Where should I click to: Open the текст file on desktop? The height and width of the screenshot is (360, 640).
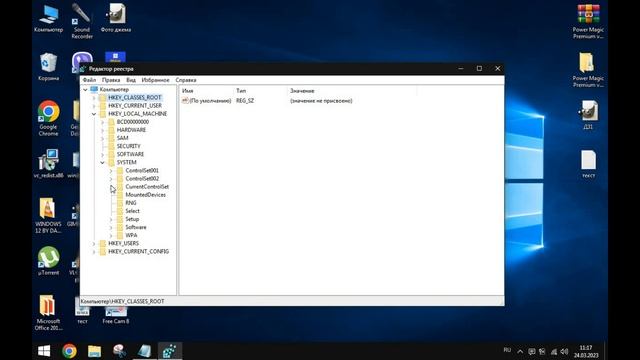click(x=588, y=164)
